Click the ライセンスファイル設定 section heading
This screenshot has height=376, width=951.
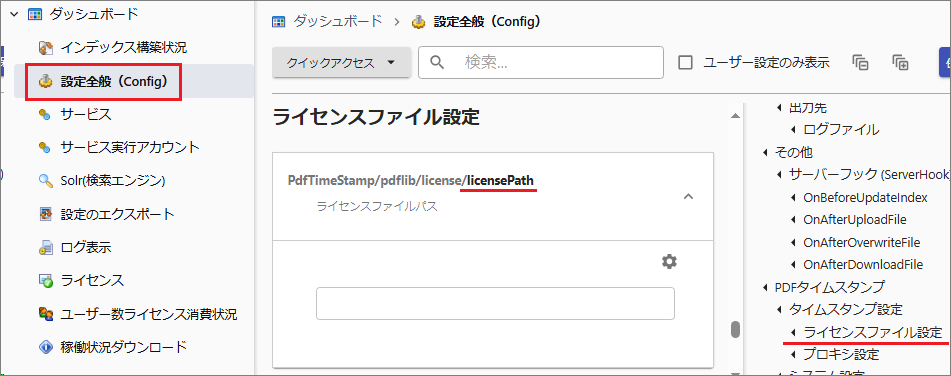click(377, 117)
